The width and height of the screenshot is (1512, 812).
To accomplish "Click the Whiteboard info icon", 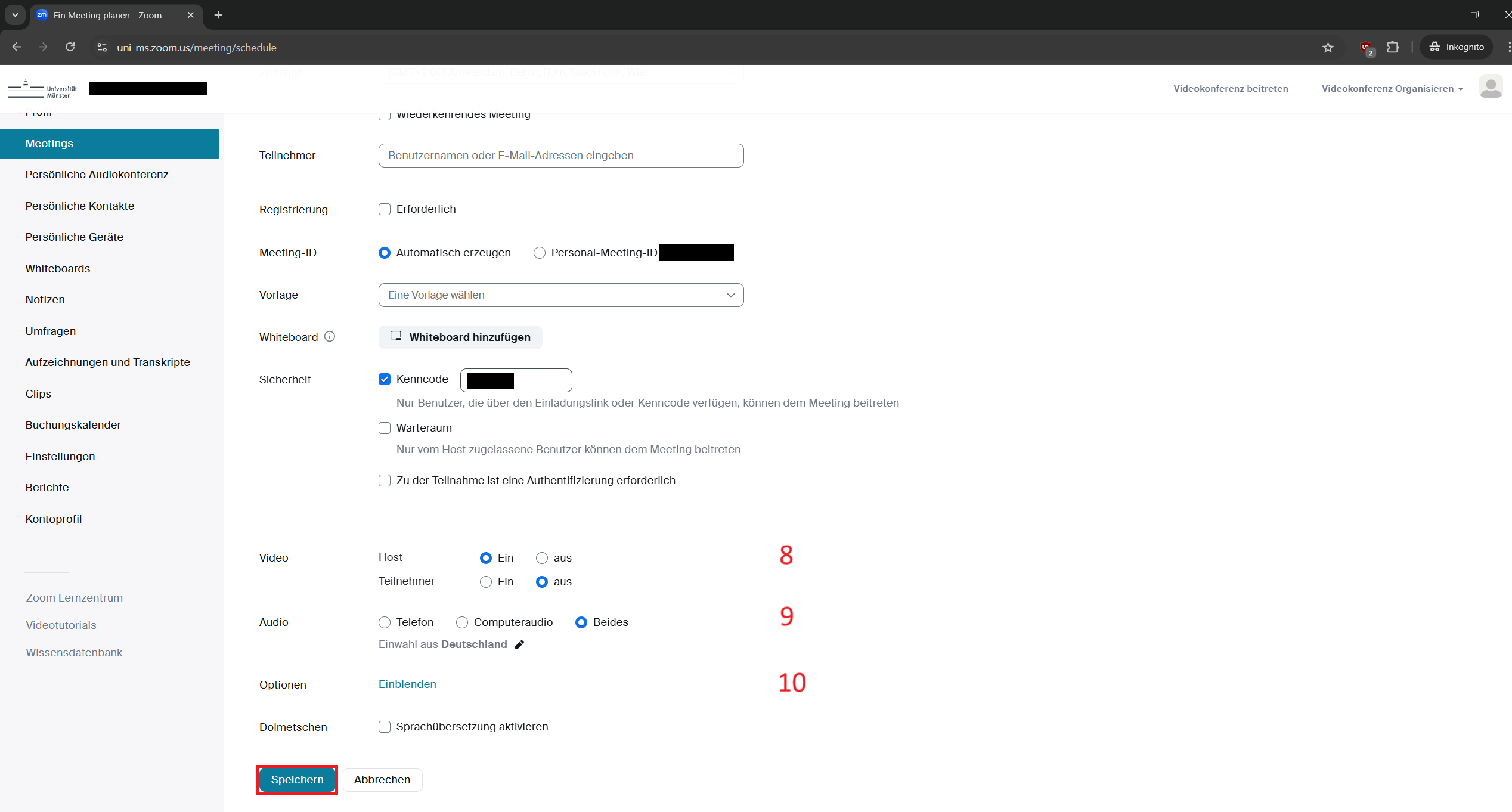I will [330, 337].
